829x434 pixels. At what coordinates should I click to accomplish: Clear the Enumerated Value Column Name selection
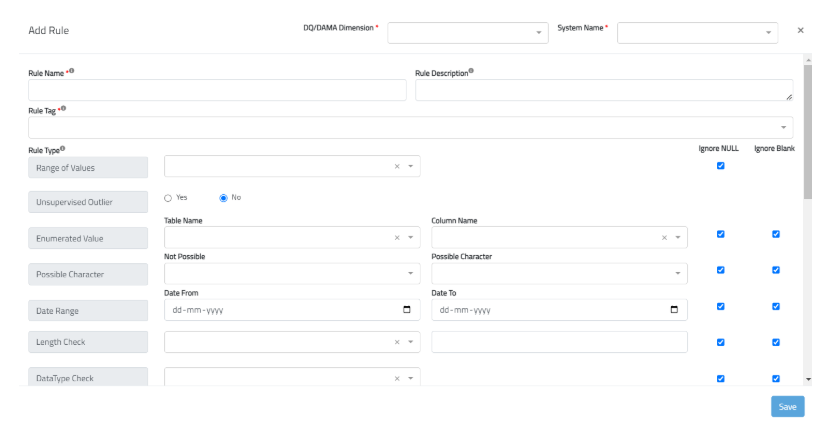click(664, 238)
